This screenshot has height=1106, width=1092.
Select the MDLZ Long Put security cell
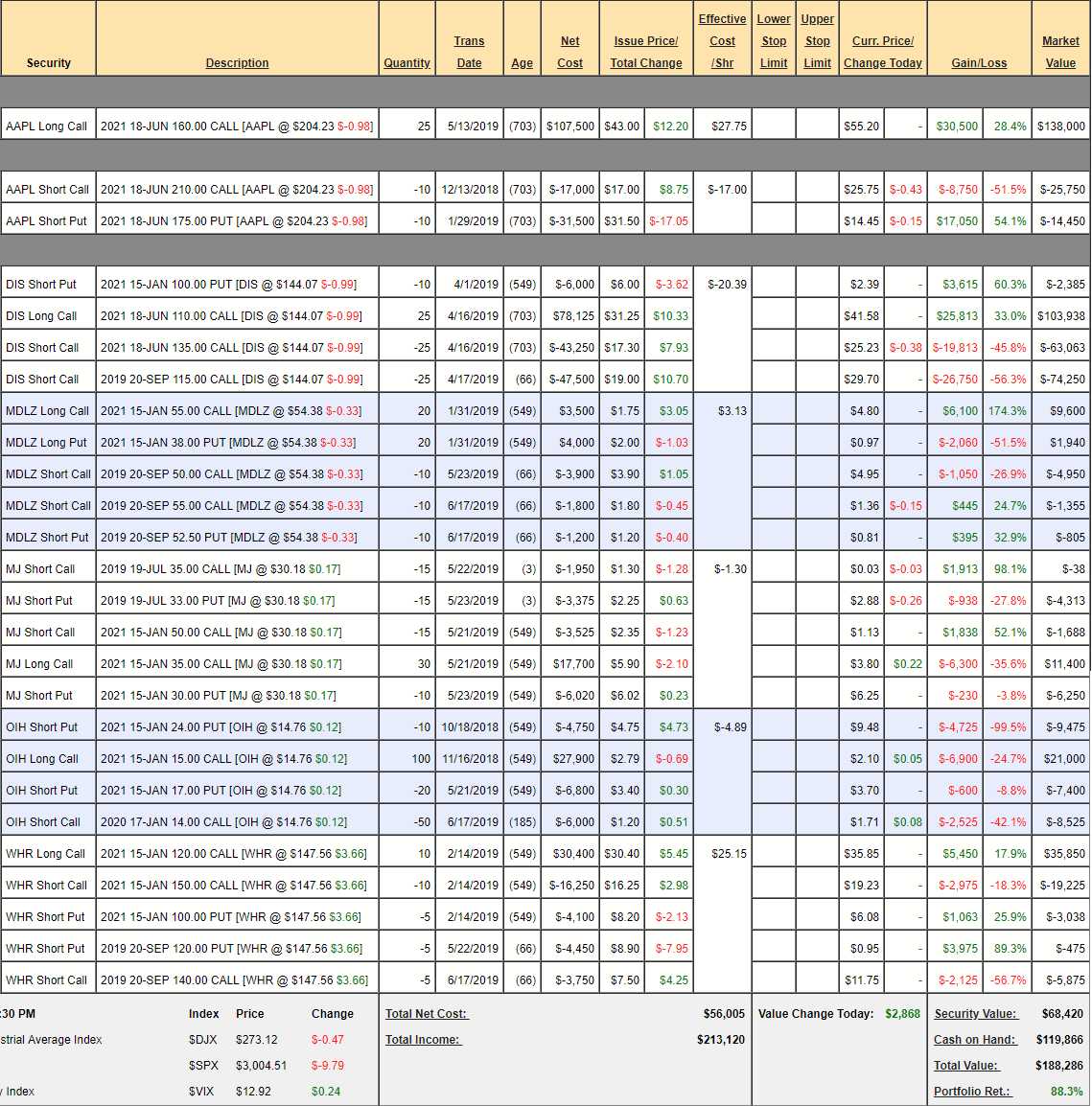47,443
